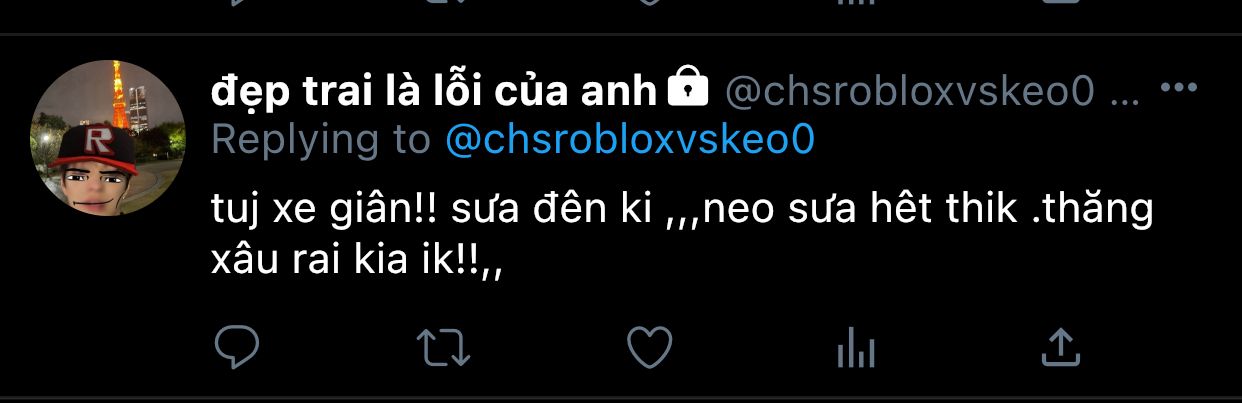Click the gray @chsrobloxvskeo0 handle in the header
Screen dimensions: 1242x403
click(909, 92)
